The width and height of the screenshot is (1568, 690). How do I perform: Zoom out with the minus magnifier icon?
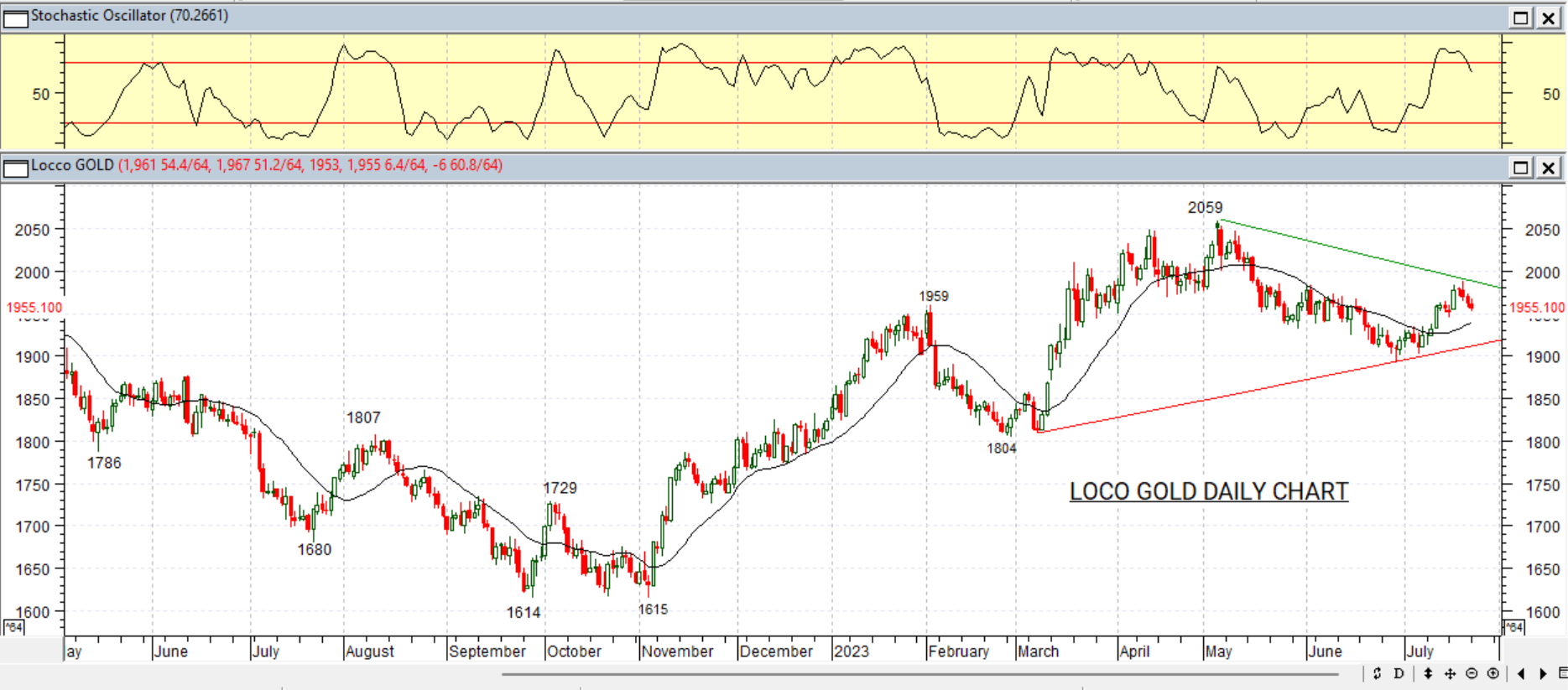pyautogui.click(x=1472, y=673)
